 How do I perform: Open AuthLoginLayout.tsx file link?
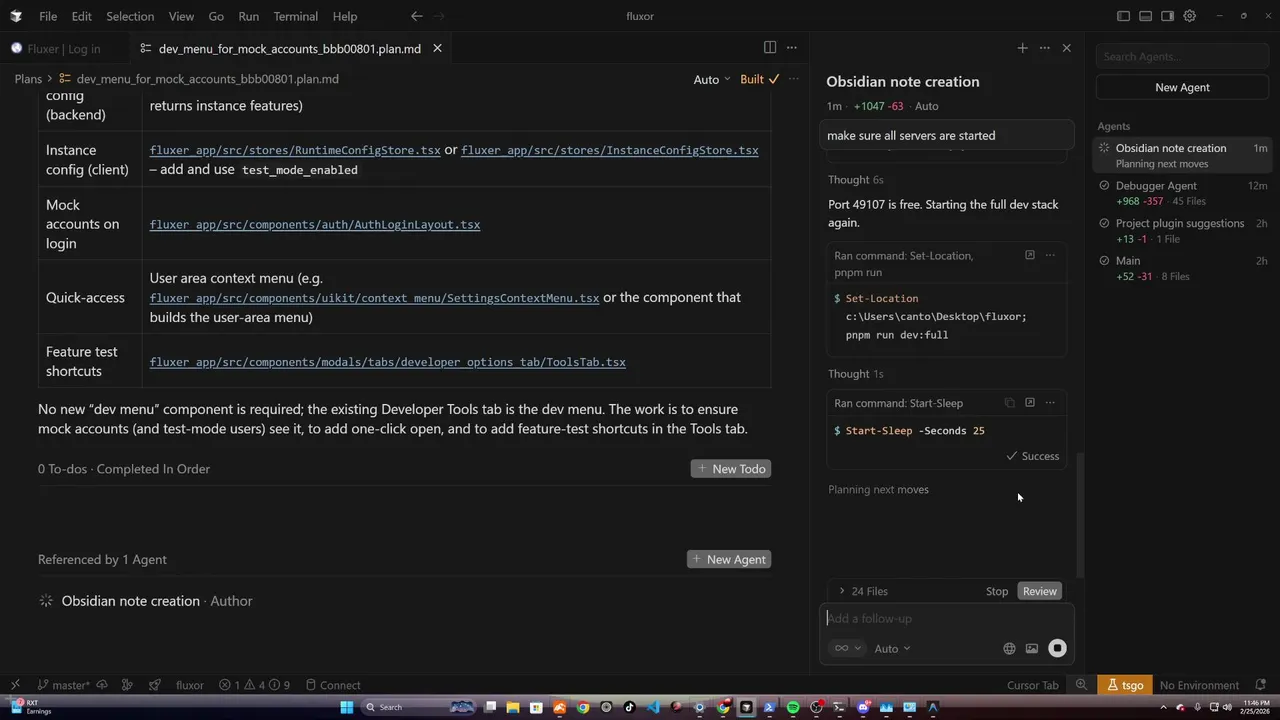[315, 225]
